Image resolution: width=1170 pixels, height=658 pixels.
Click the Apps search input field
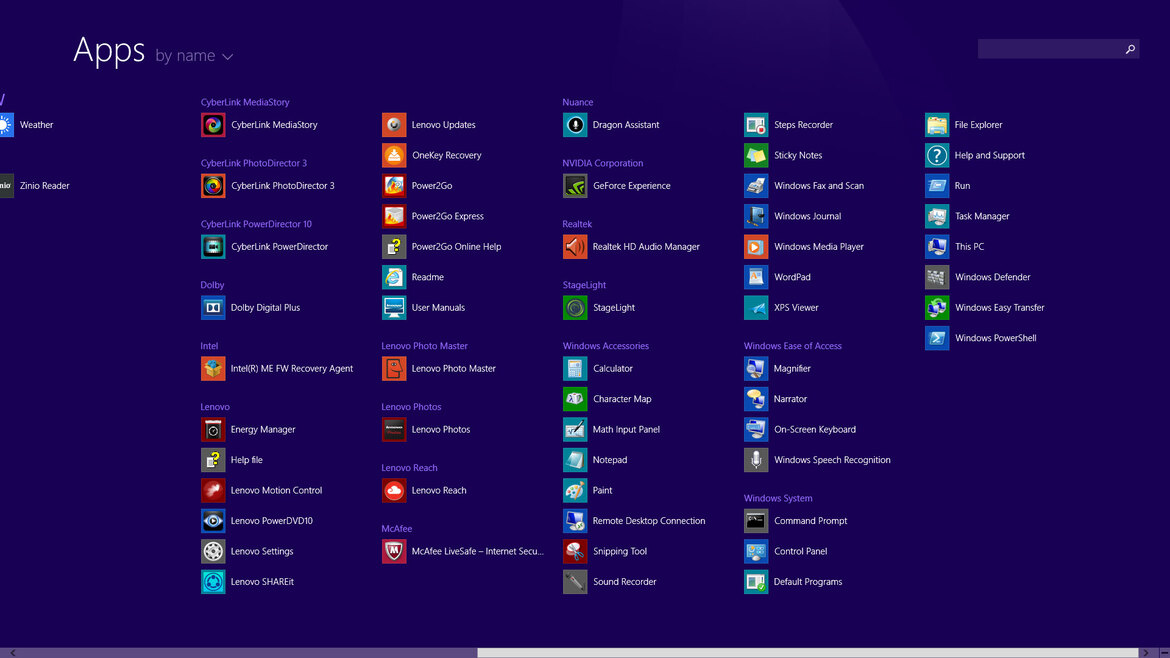[1050, 49]
